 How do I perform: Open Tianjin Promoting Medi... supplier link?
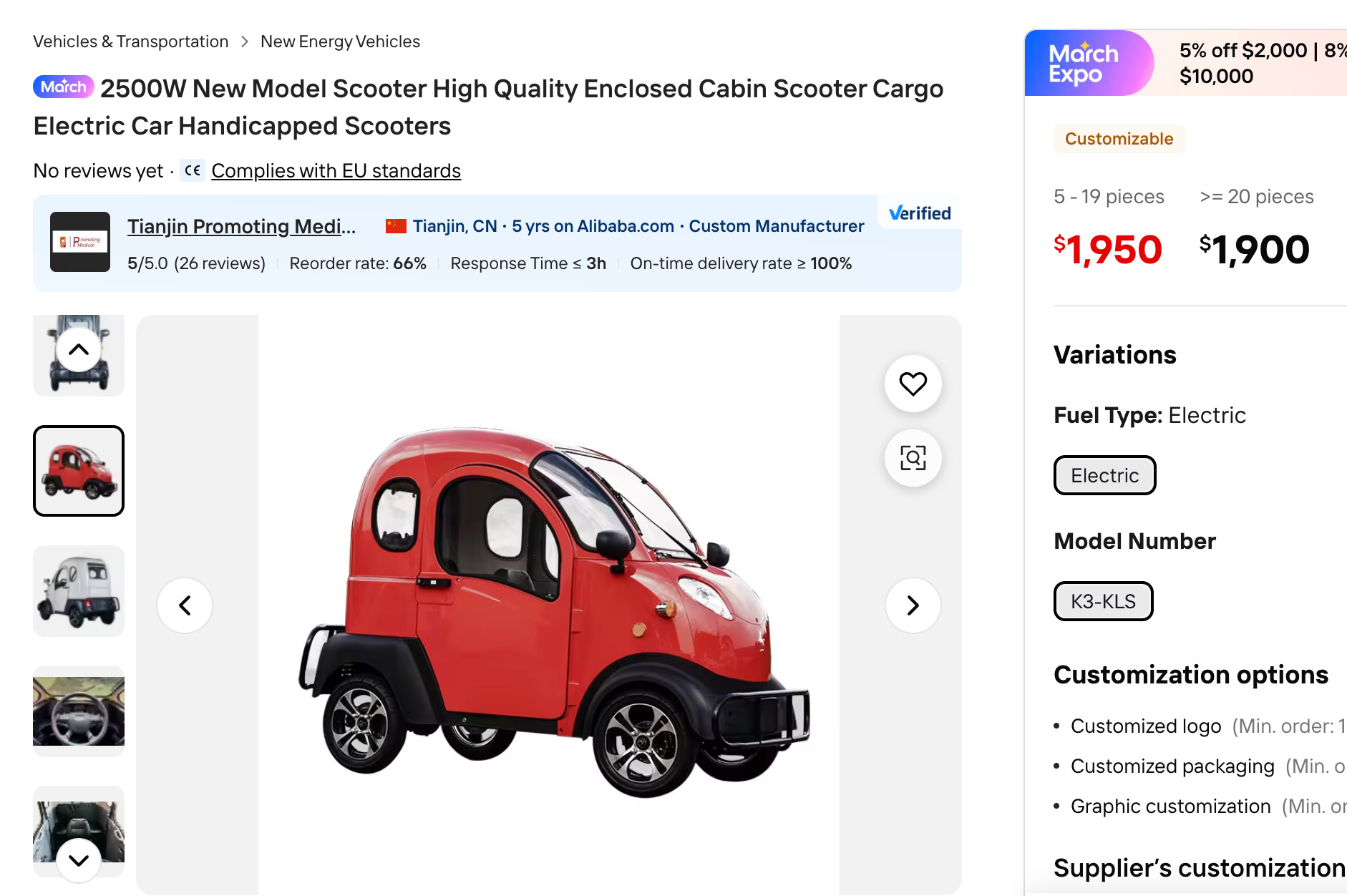241,226
